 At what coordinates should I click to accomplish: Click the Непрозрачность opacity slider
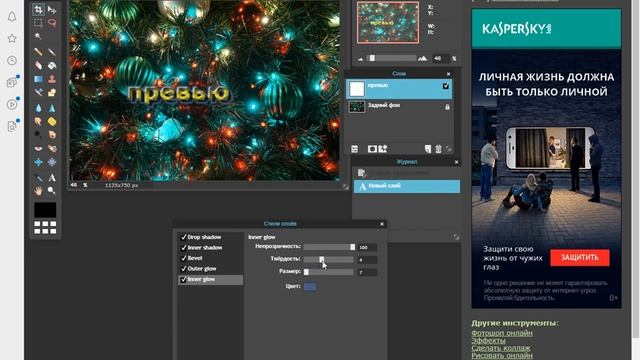pos(329,247)
